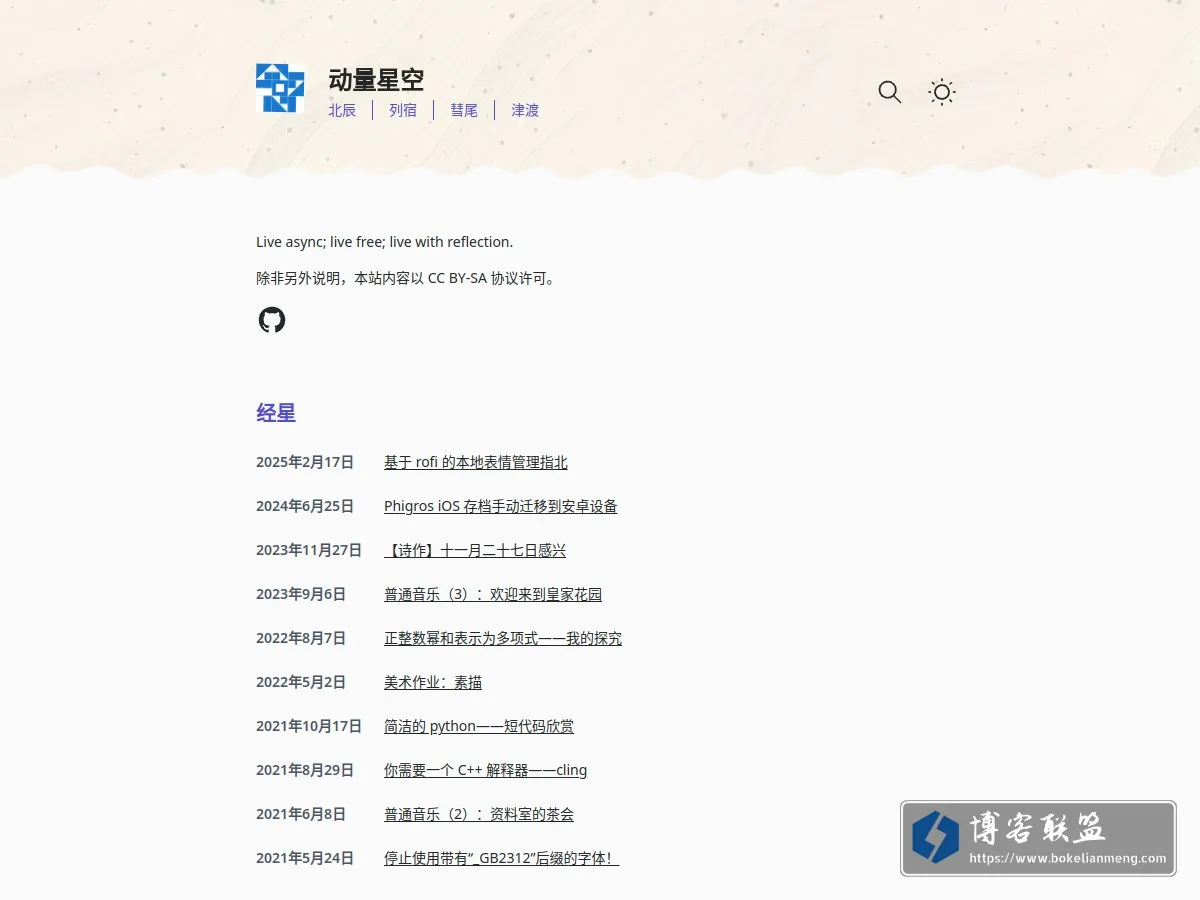Click the date 2022年8月7日

301,638
